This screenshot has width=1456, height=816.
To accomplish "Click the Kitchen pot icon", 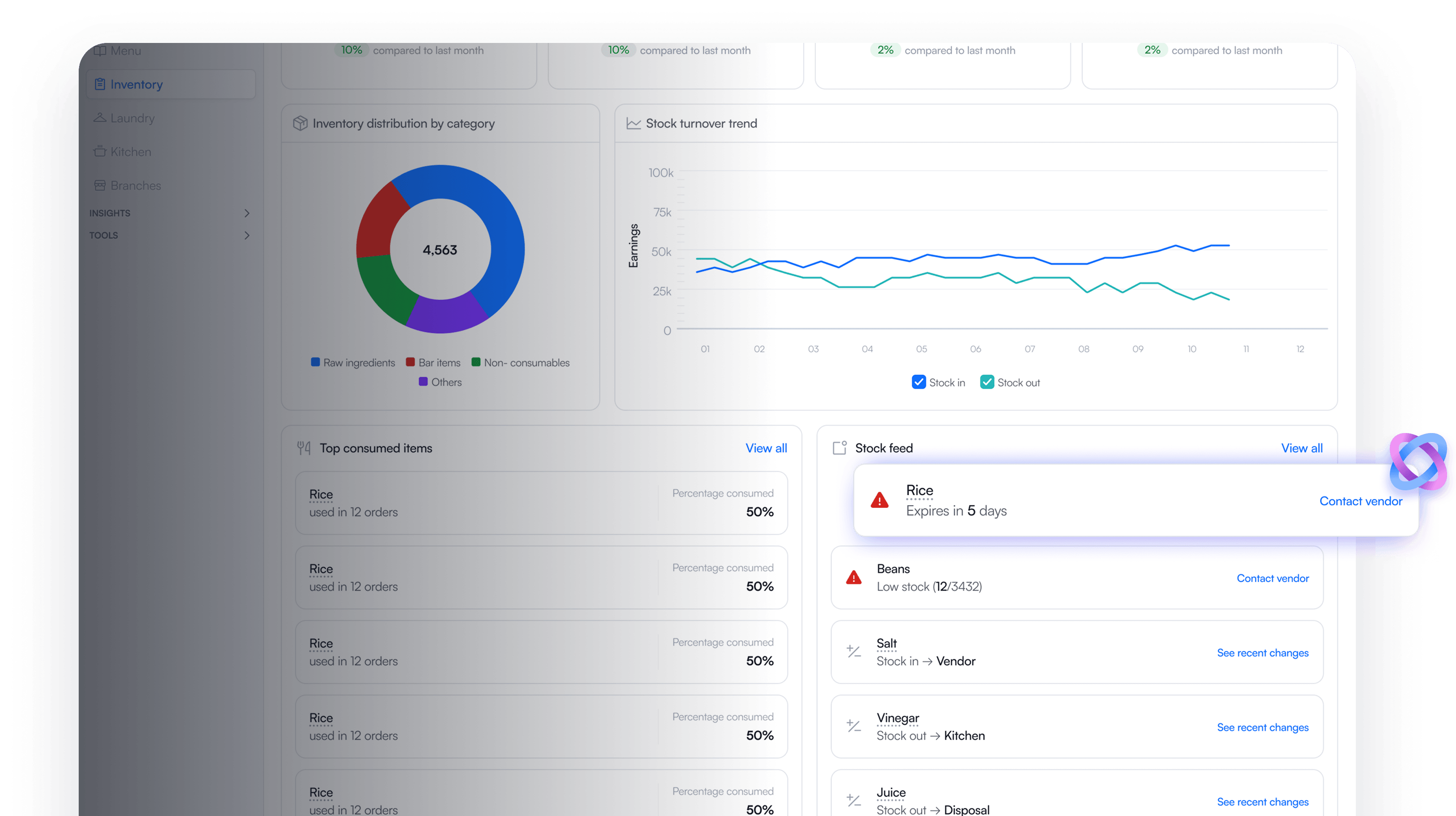I will 99,152.
